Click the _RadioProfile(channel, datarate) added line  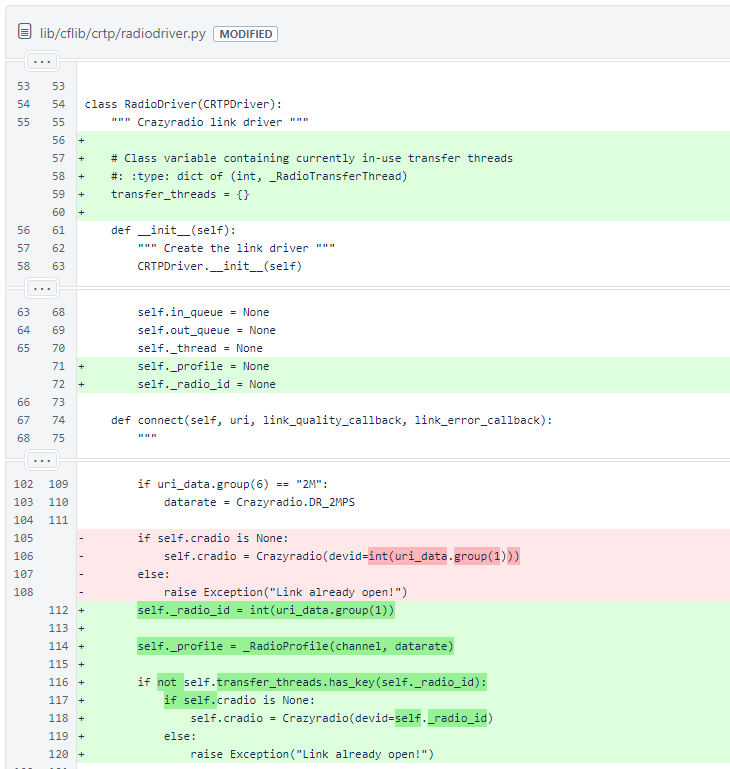click(x=295, y=646)
